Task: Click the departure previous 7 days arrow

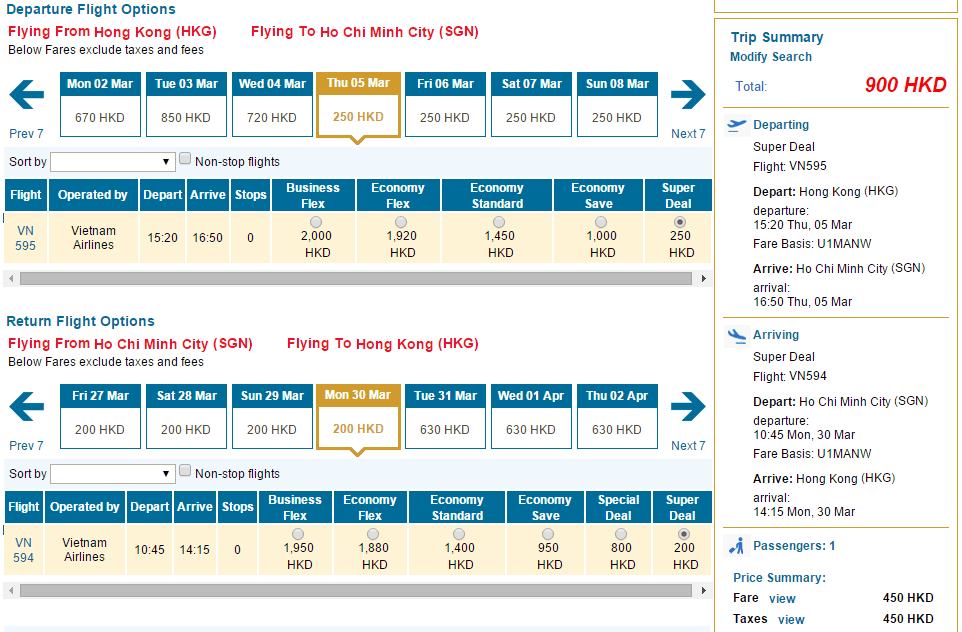Action: click(27, 96)
